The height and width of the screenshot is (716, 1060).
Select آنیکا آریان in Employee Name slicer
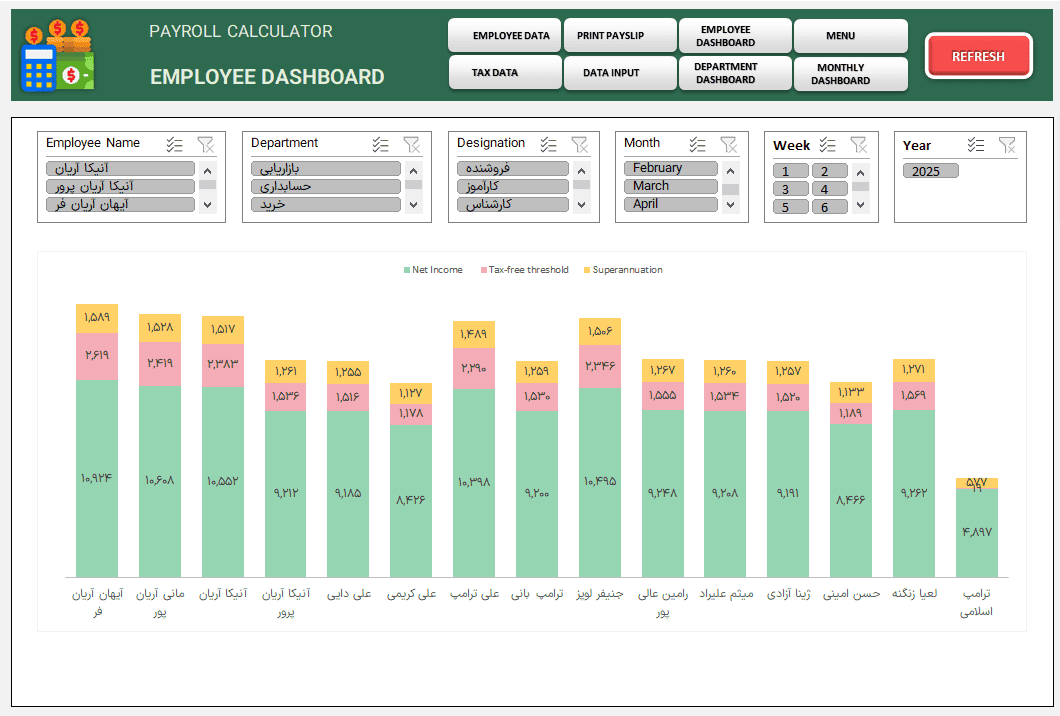click(x=120, y=168)
